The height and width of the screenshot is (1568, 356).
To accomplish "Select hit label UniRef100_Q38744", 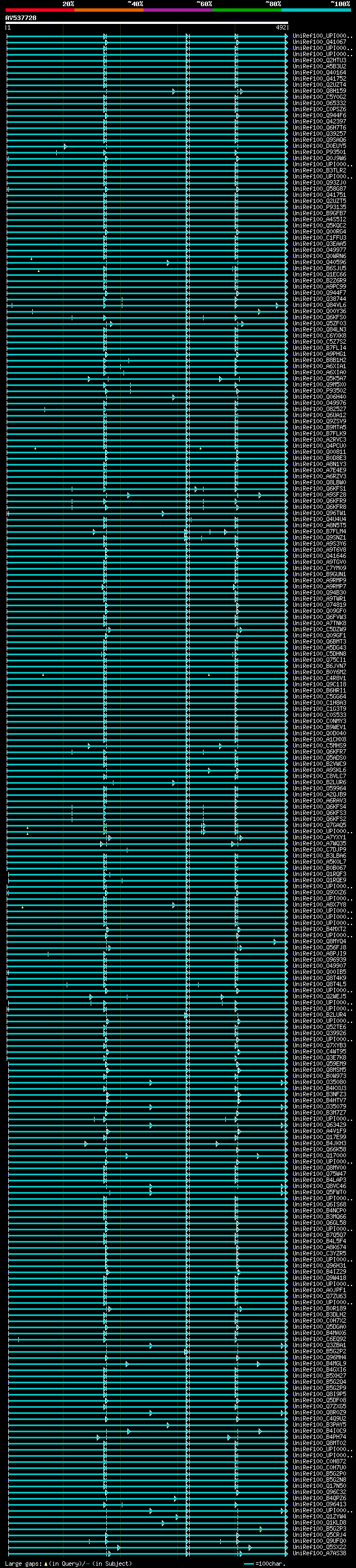I will point(319,299).
